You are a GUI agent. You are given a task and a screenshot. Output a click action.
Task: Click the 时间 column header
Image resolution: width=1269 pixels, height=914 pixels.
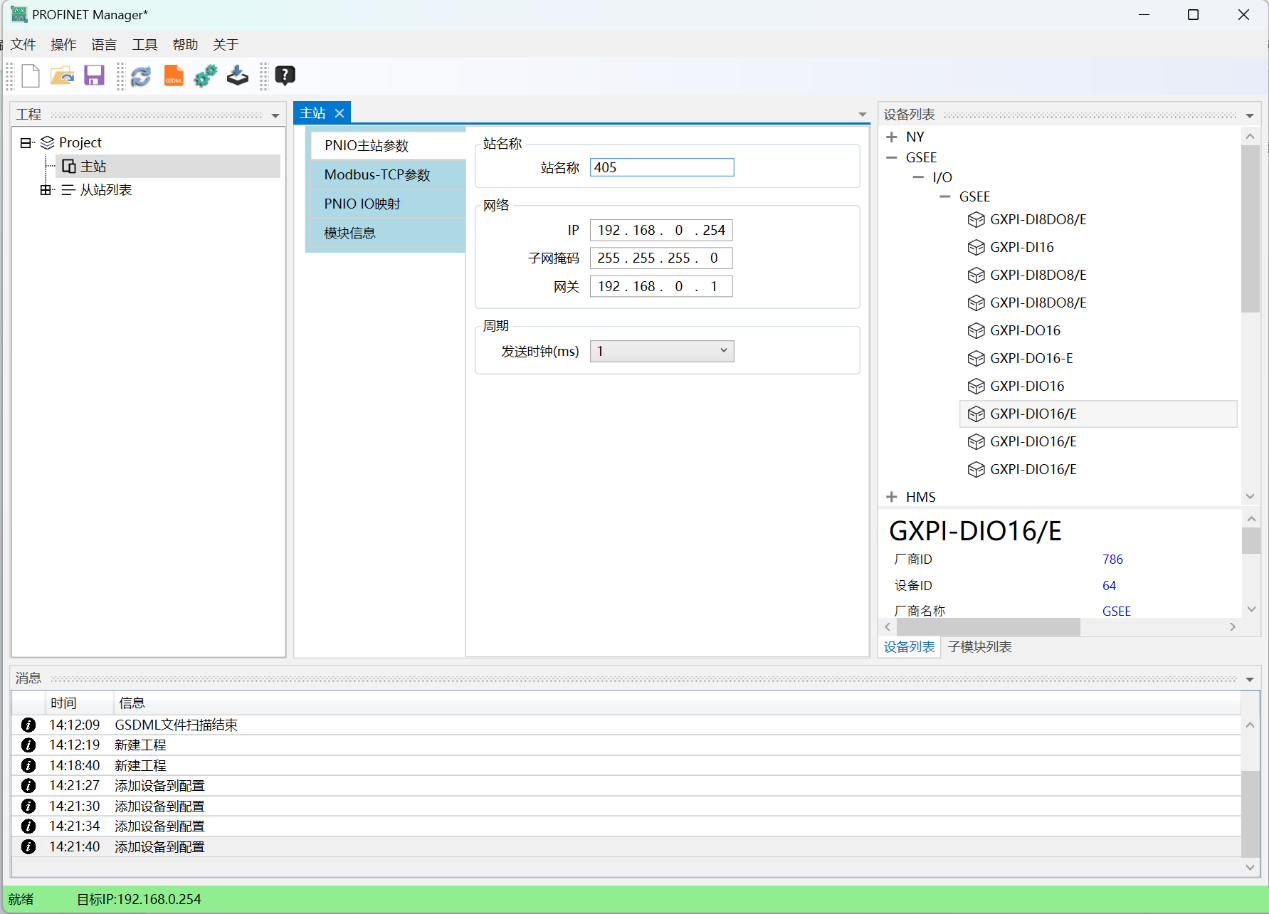[78, 703]
